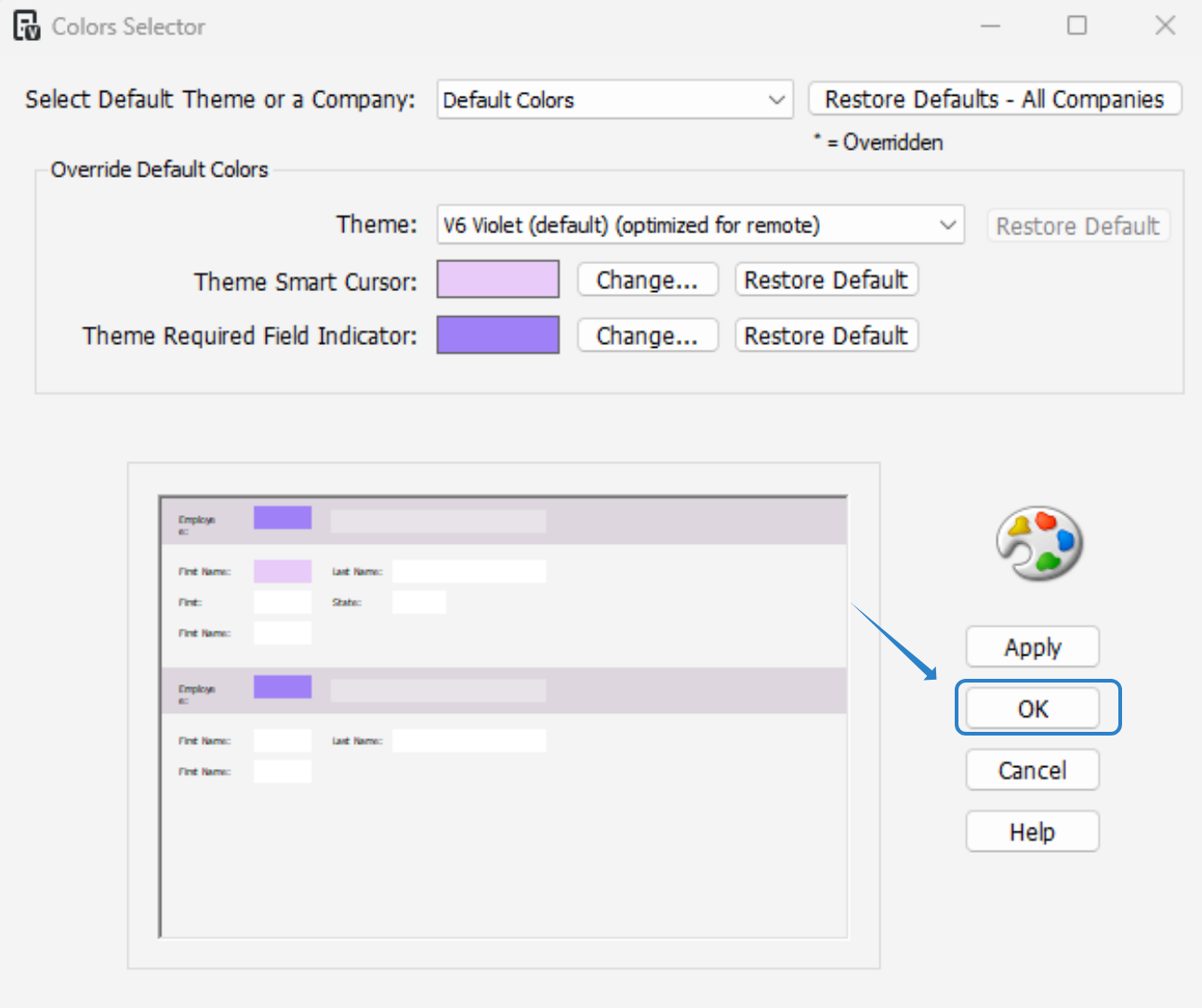The height and width of the screenshot is (1008, 1202).
Task: Minimize the Colors Selector window
Action: tap(991, 26)
